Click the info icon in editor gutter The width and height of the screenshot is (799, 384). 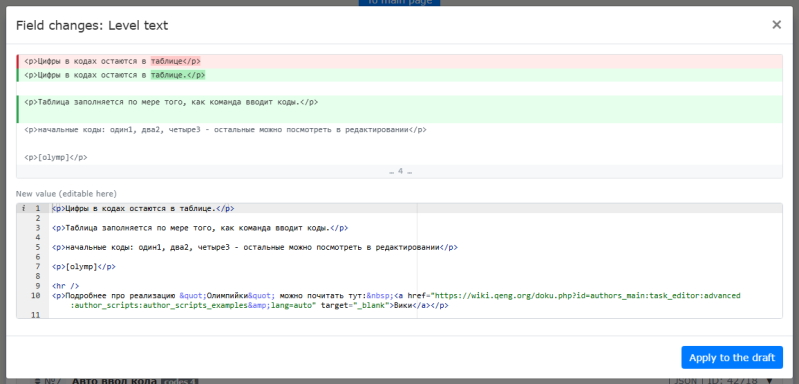23,208
